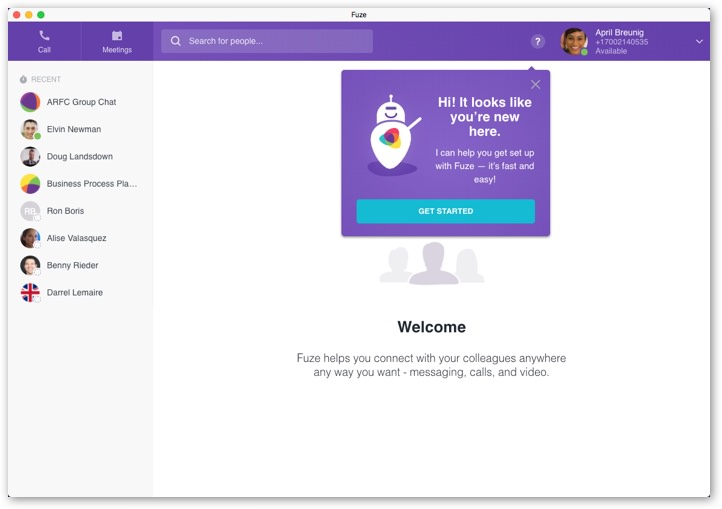This screenshot has height=509, width=722.
Task: Open the Meetings tab
Action: pos(117,41)
